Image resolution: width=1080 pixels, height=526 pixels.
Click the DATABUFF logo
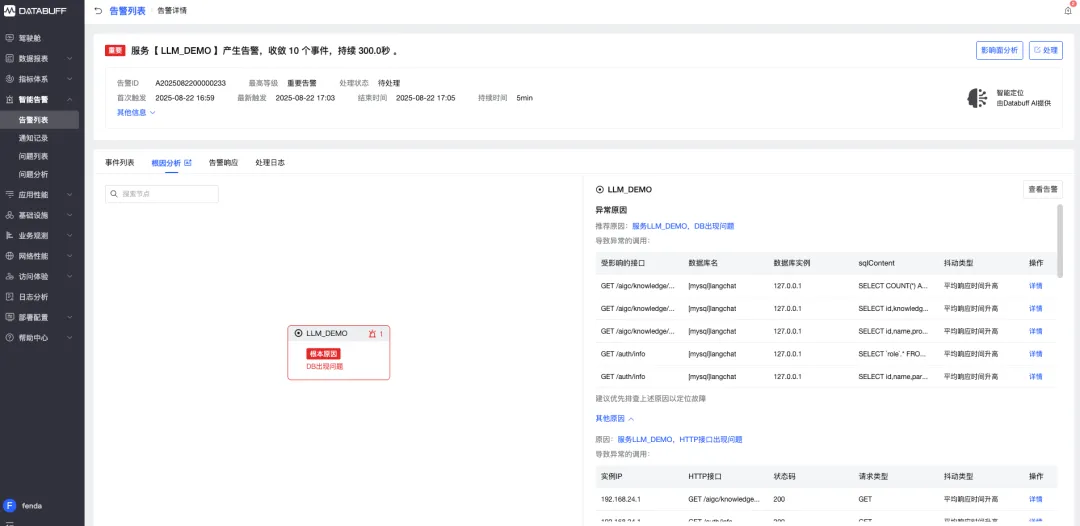(x=34, y=11)
